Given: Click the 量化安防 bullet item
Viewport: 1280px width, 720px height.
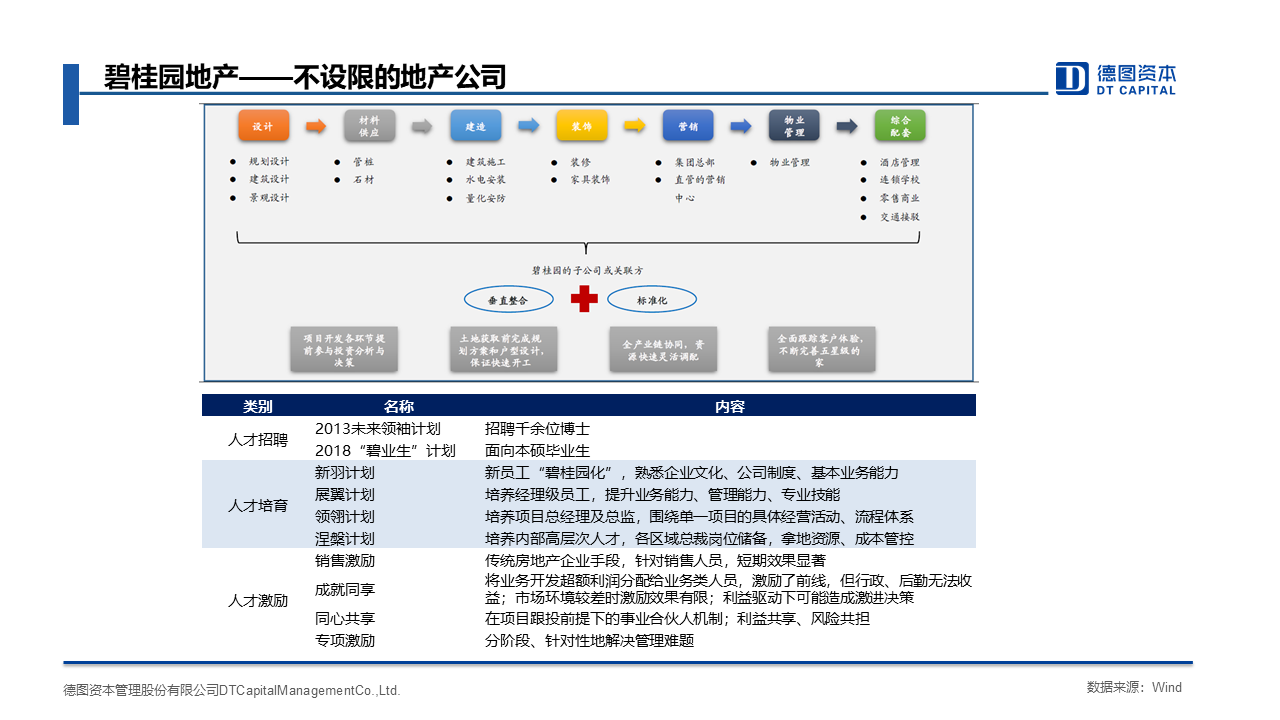Looking at the screenshot, I should click(x=486, y=198).
